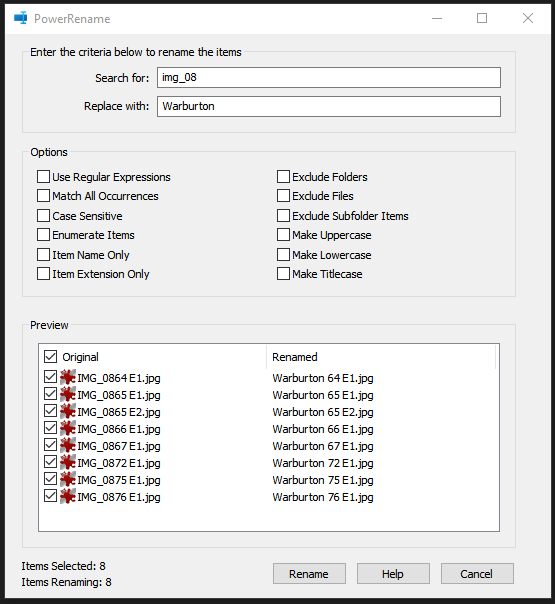
Task: Check the Enumerate Items option
Action: tap(43, 235)
